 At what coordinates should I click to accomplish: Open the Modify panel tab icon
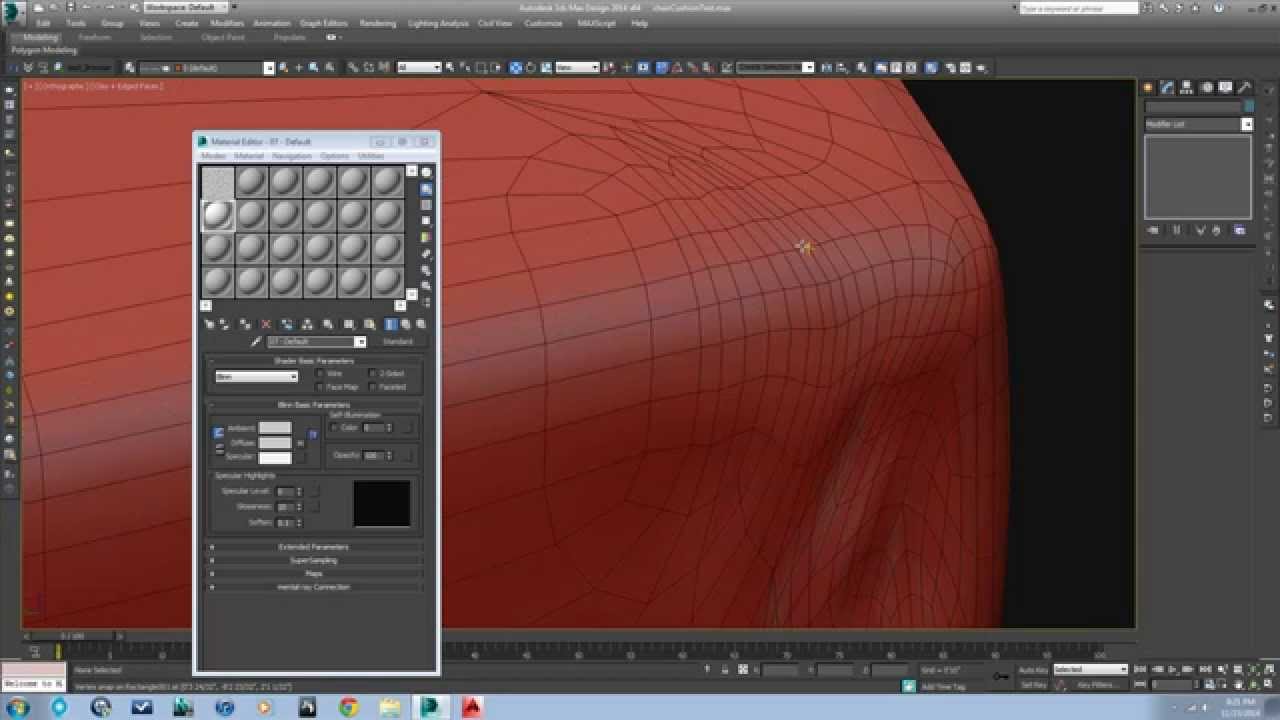[x=1166, y=88]
